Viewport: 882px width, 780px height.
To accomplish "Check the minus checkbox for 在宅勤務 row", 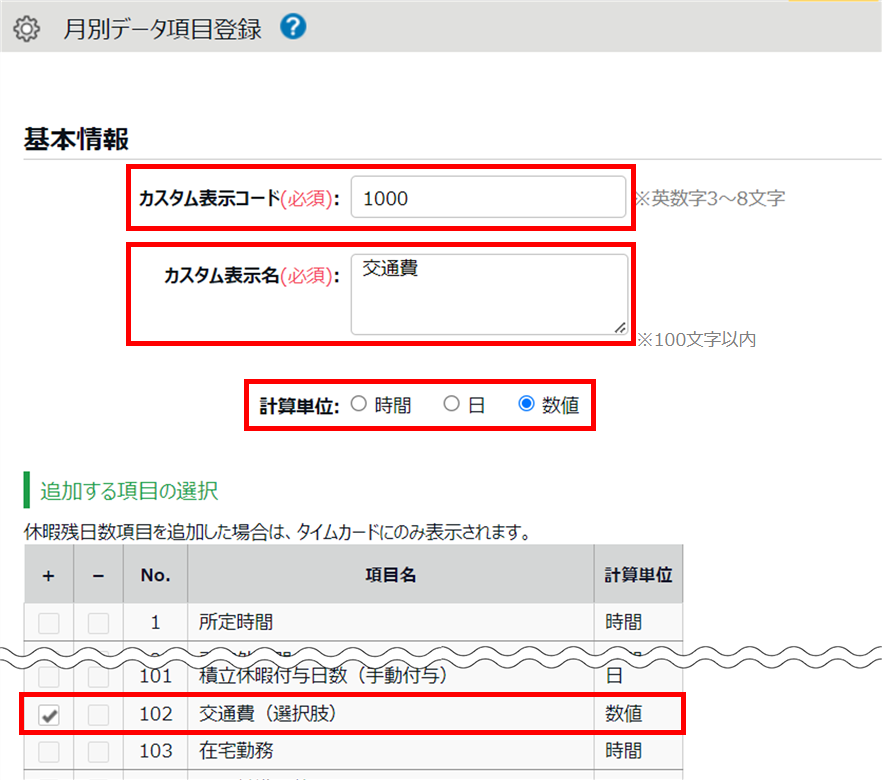I will click(x=98, y=751).
